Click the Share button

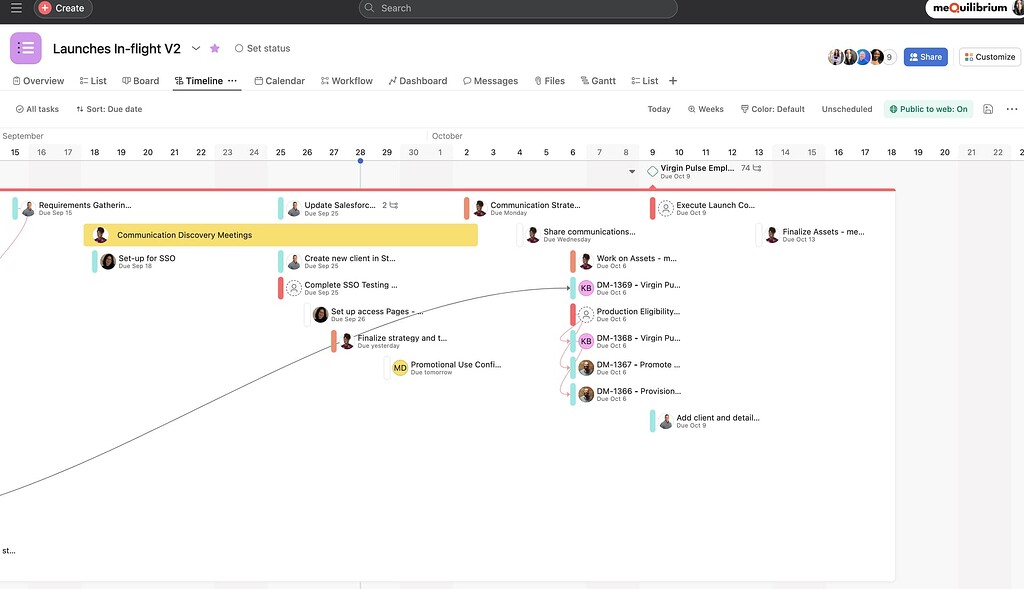coord(925,56)
